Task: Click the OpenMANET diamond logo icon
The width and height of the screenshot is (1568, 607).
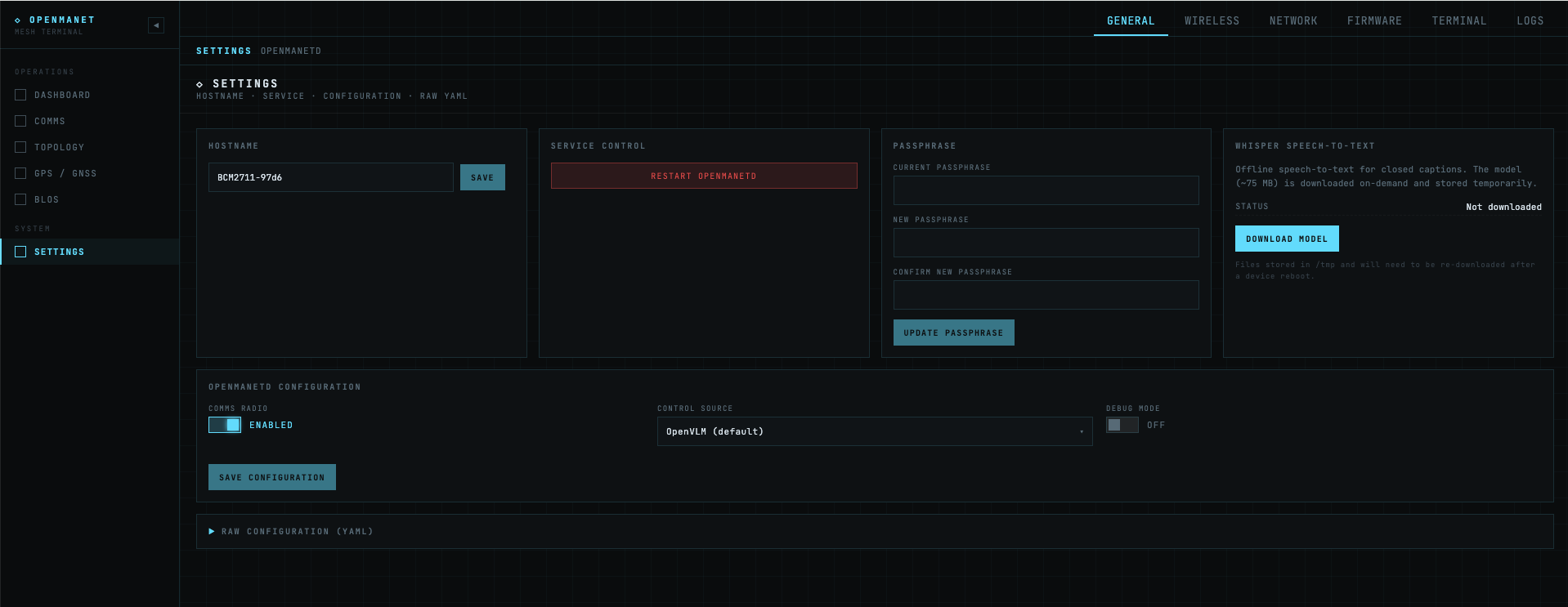Action: 18,20
